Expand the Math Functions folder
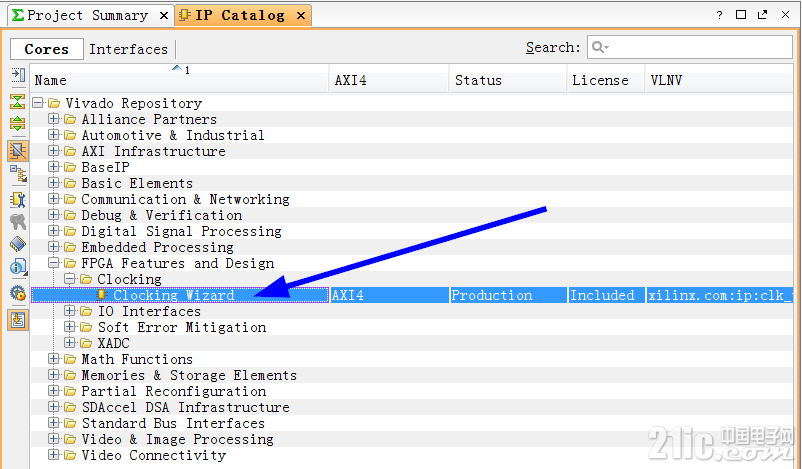The image size is (802, 469). (x=53, y=359)
